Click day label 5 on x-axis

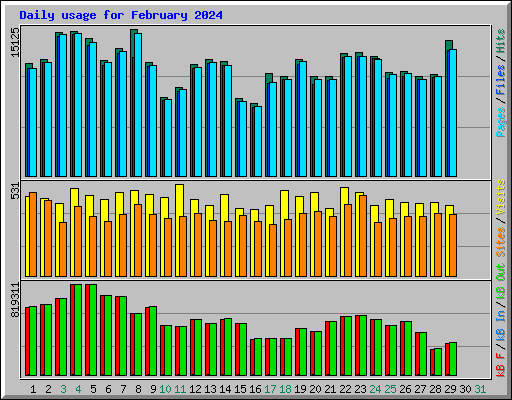coord(93,389)
